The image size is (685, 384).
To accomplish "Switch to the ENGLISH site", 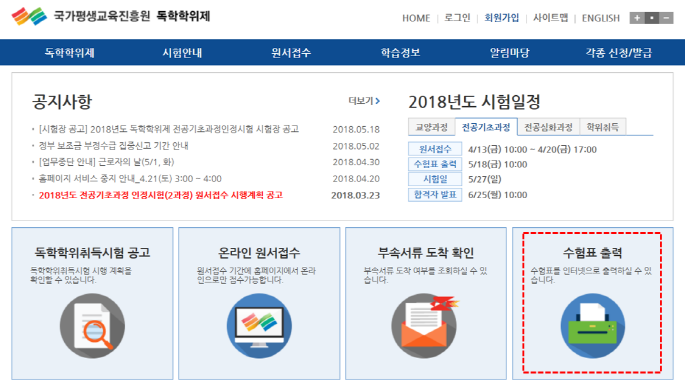I will [x=601, y=18].
